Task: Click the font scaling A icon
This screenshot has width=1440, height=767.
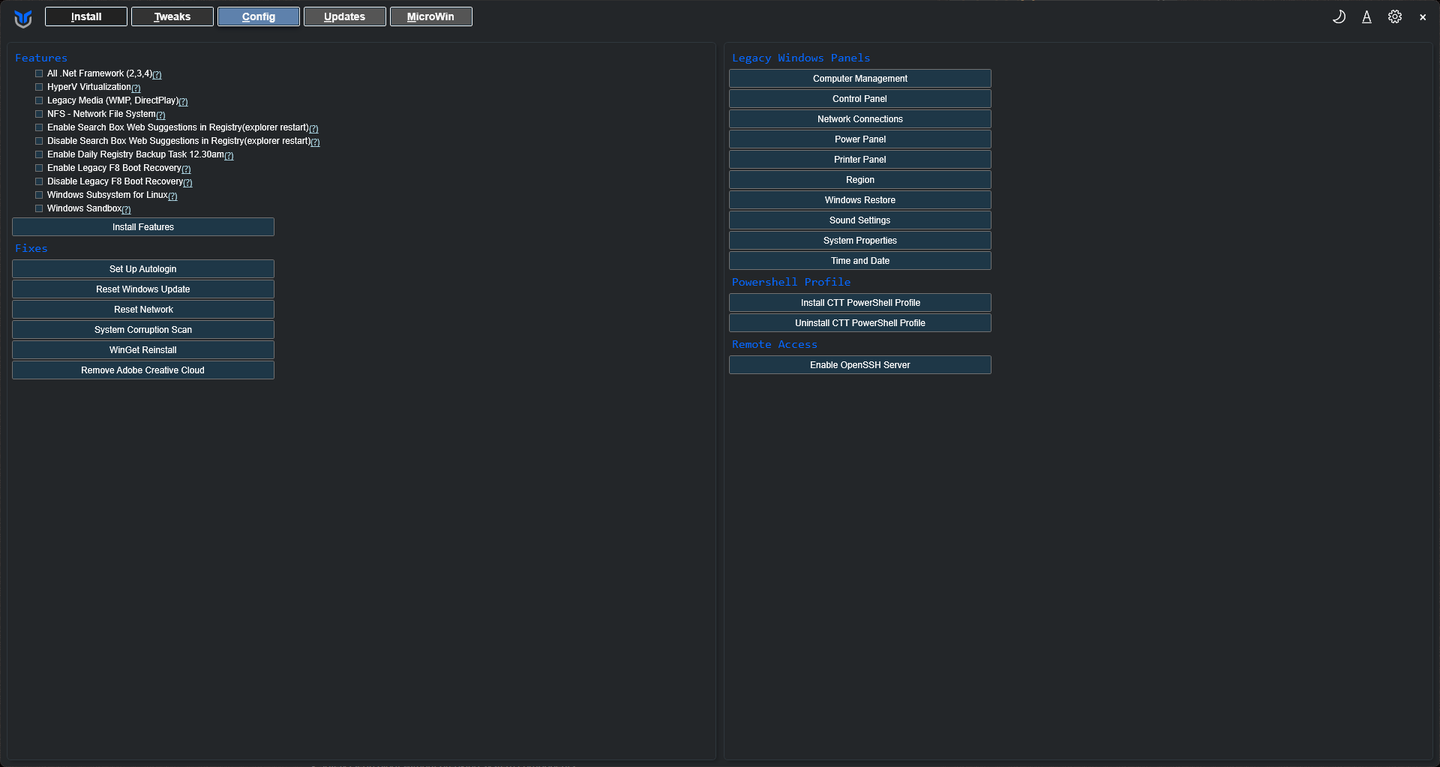Action: 1367,17
